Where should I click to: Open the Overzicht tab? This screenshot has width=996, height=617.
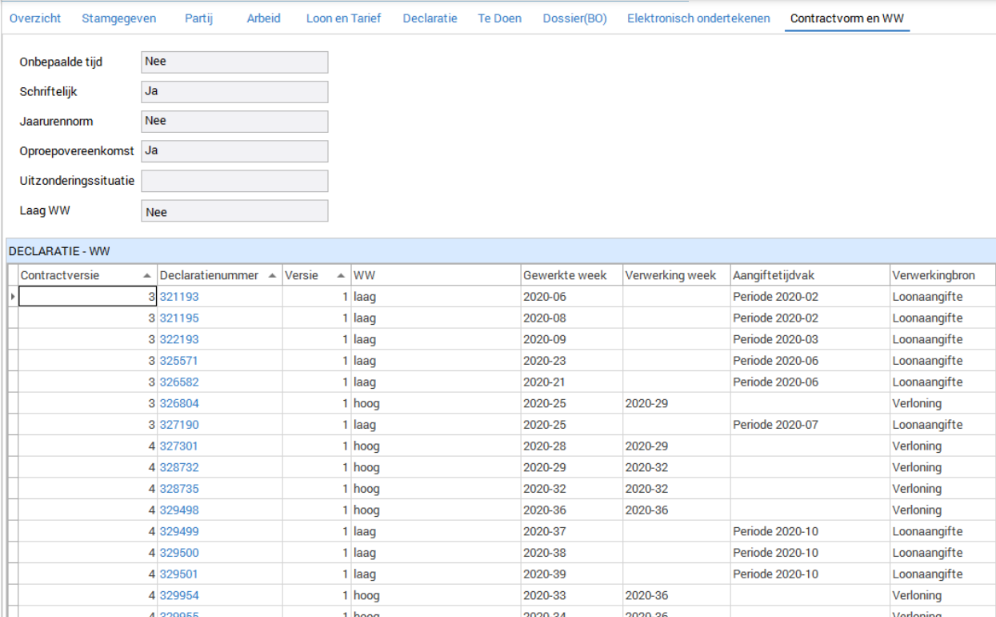[35, 18]
